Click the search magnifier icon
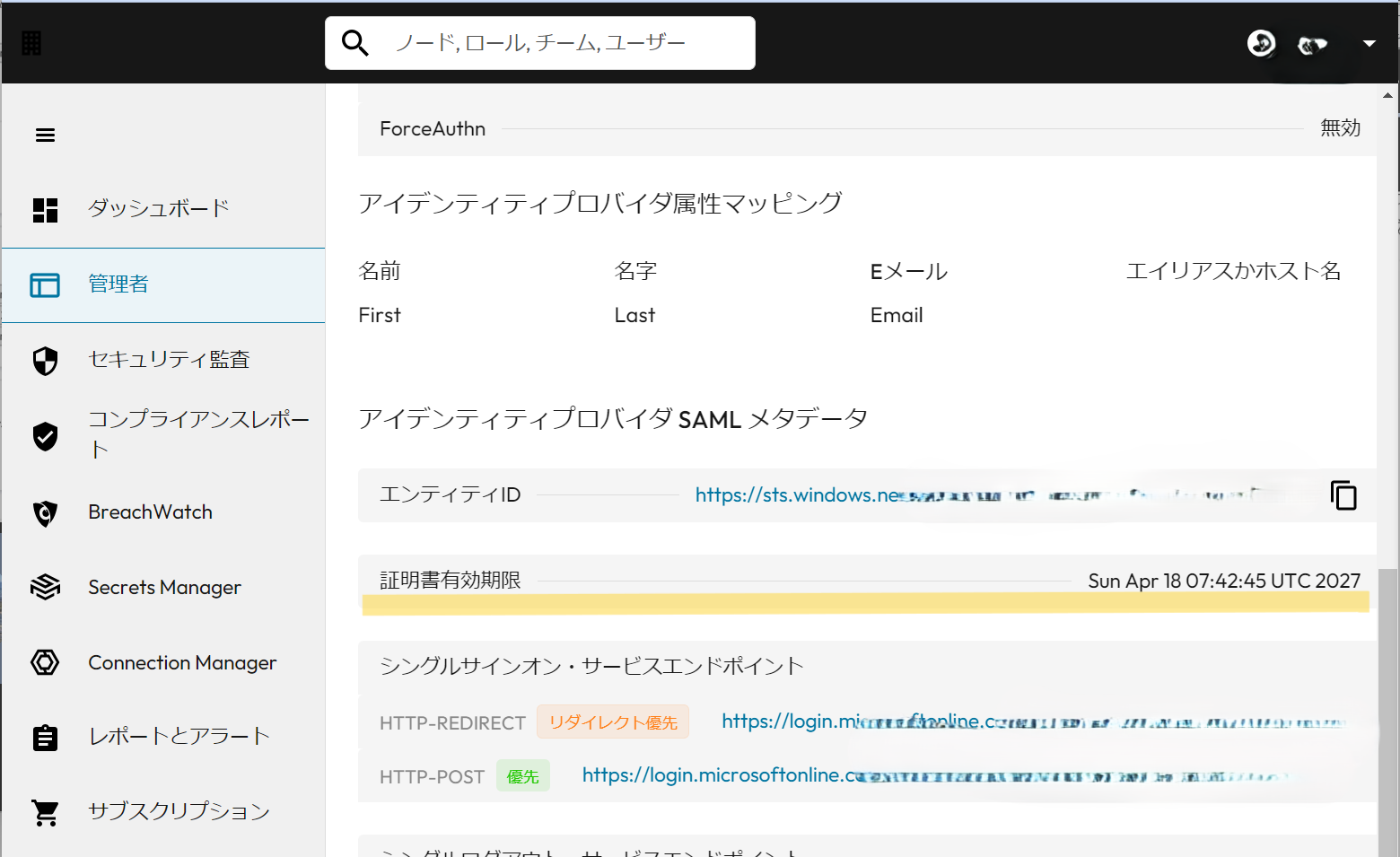1400x857 pixels. click(355, 42)
